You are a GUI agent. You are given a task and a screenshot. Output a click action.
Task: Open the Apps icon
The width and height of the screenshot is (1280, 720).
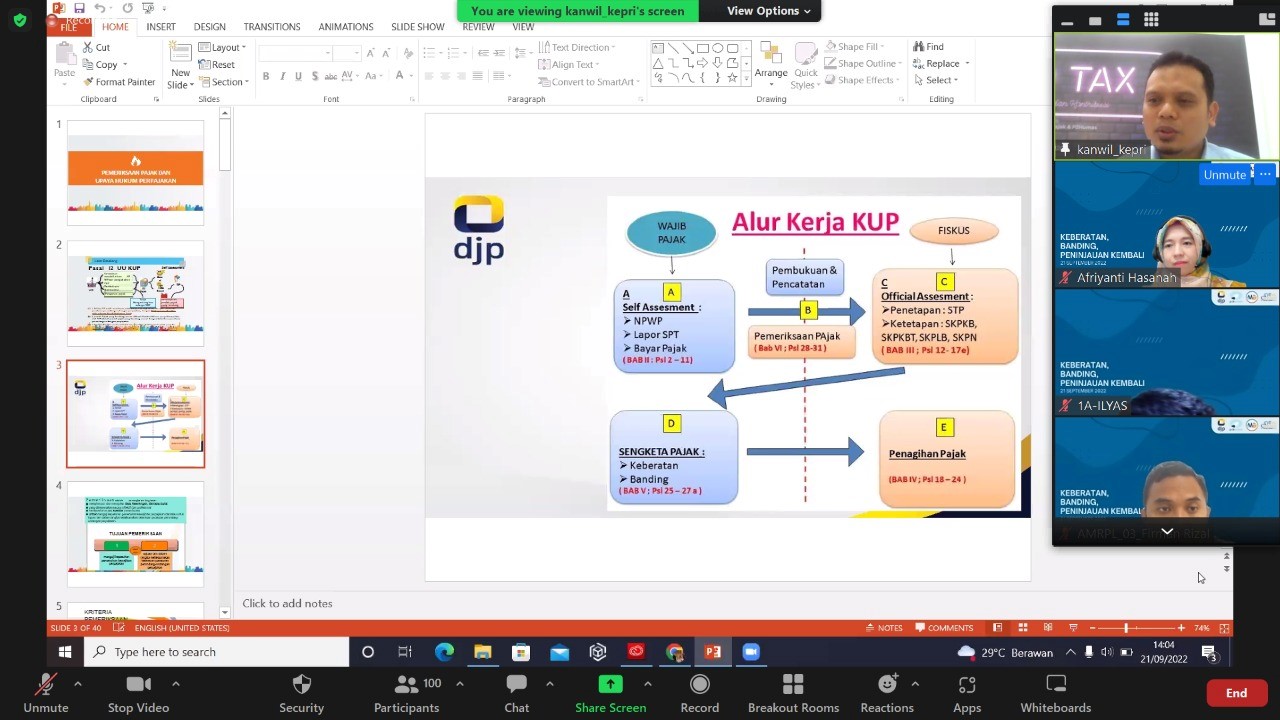(x=966, y=685)
